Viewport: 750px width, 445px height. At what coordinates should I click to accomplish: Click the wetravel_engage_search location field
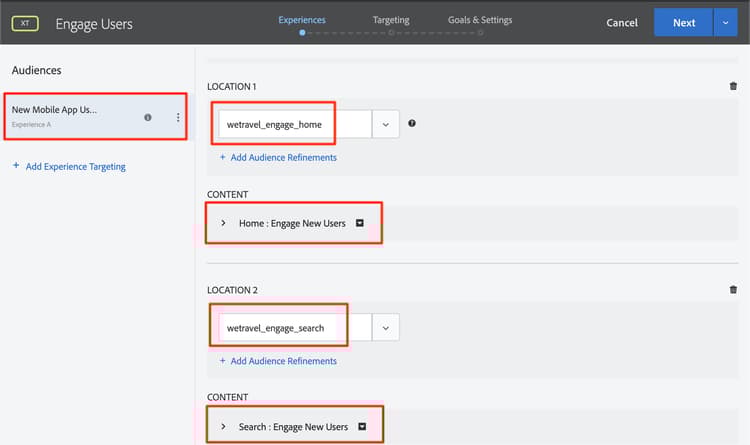[295, 328]
